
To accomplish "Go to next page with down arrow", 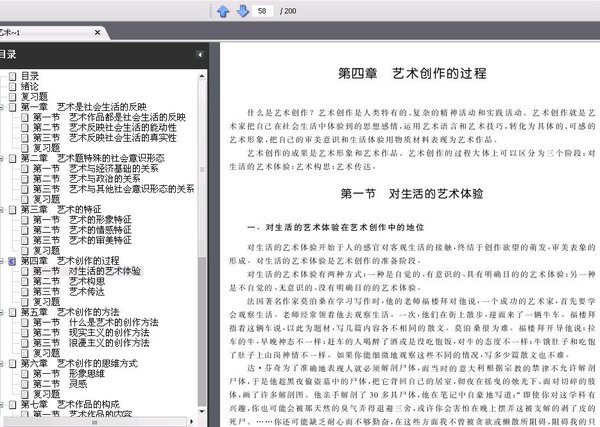I will tap(243, 11).
